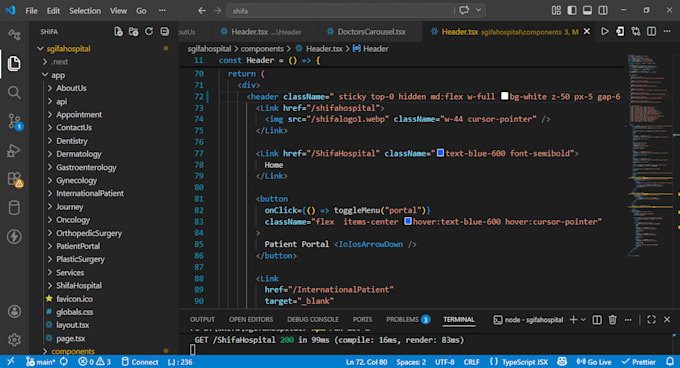
Task: Create a new folder in explorer
Action: (x=134, y=32)
